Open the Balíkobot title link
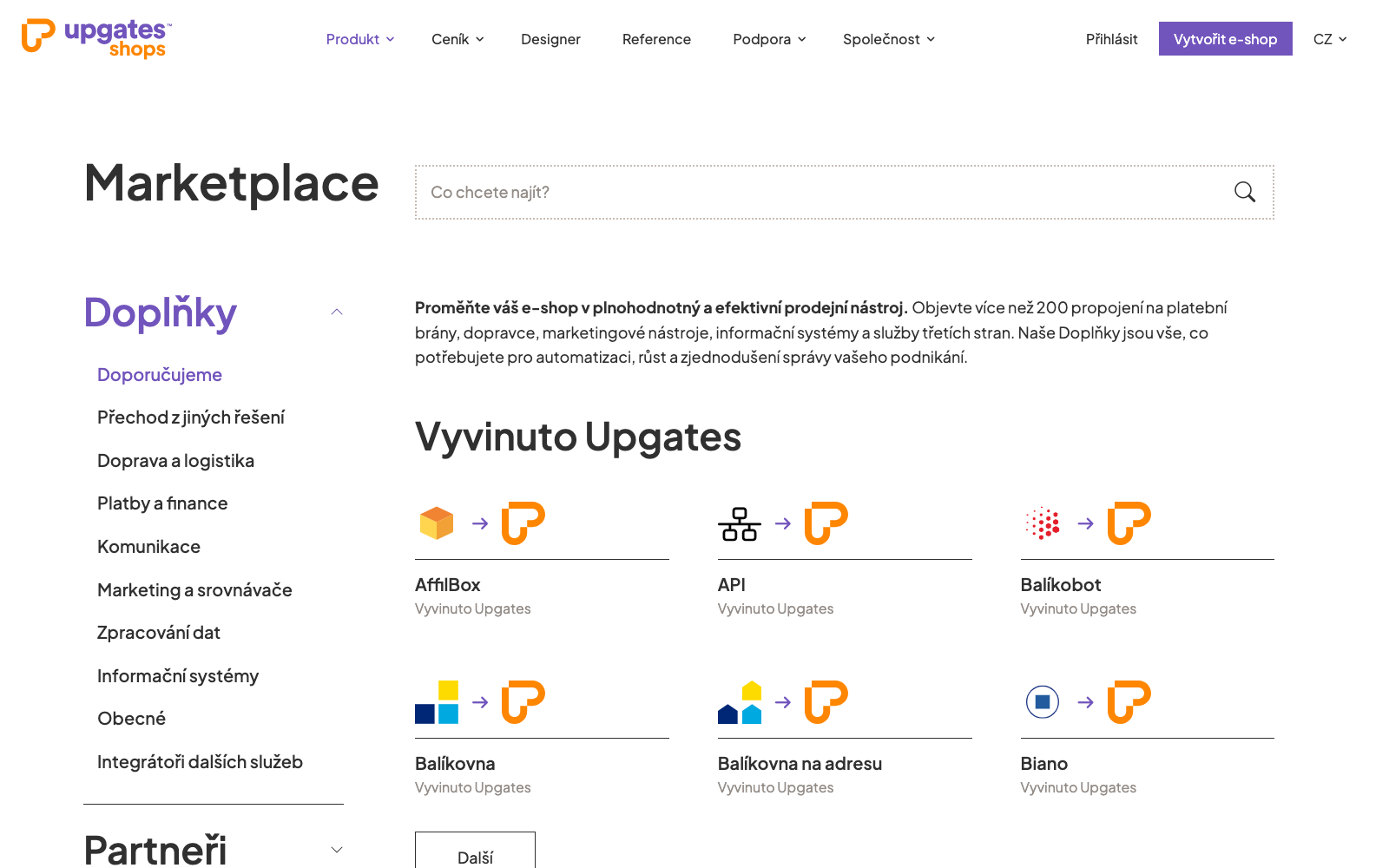The width and height of the screenshot is (1389, 868). (x=1061, y=585)
